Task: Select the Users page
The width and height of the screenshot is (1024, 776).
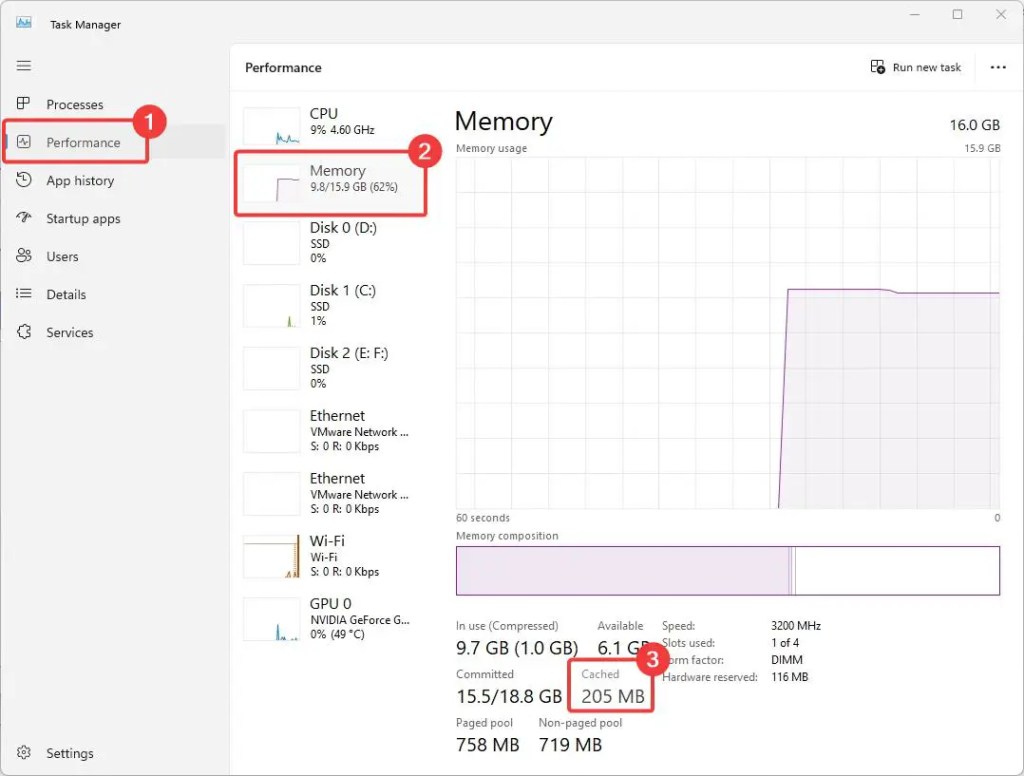Action: point(62,257)
